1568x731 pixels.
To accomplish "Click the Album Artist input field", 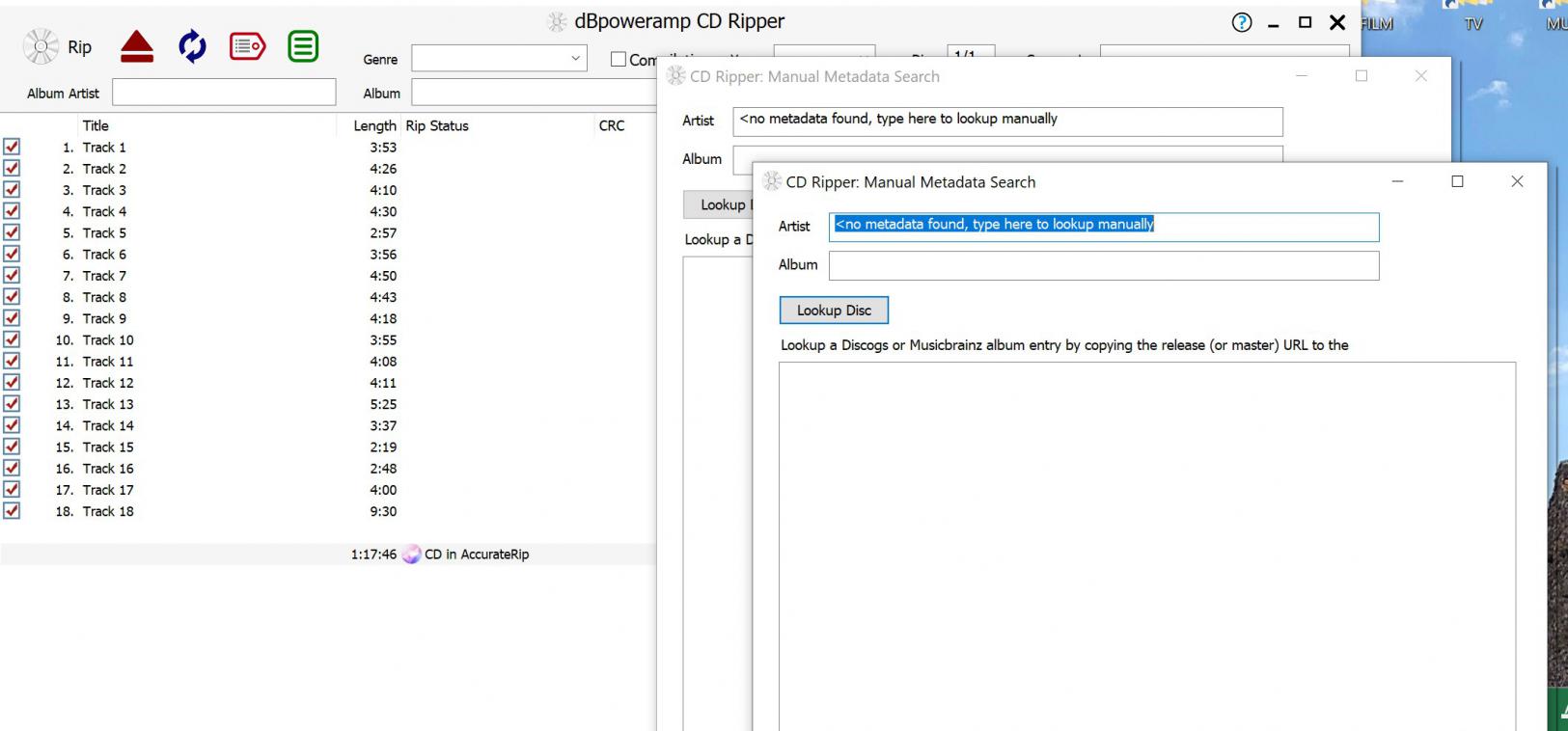I will pos(224,93).
